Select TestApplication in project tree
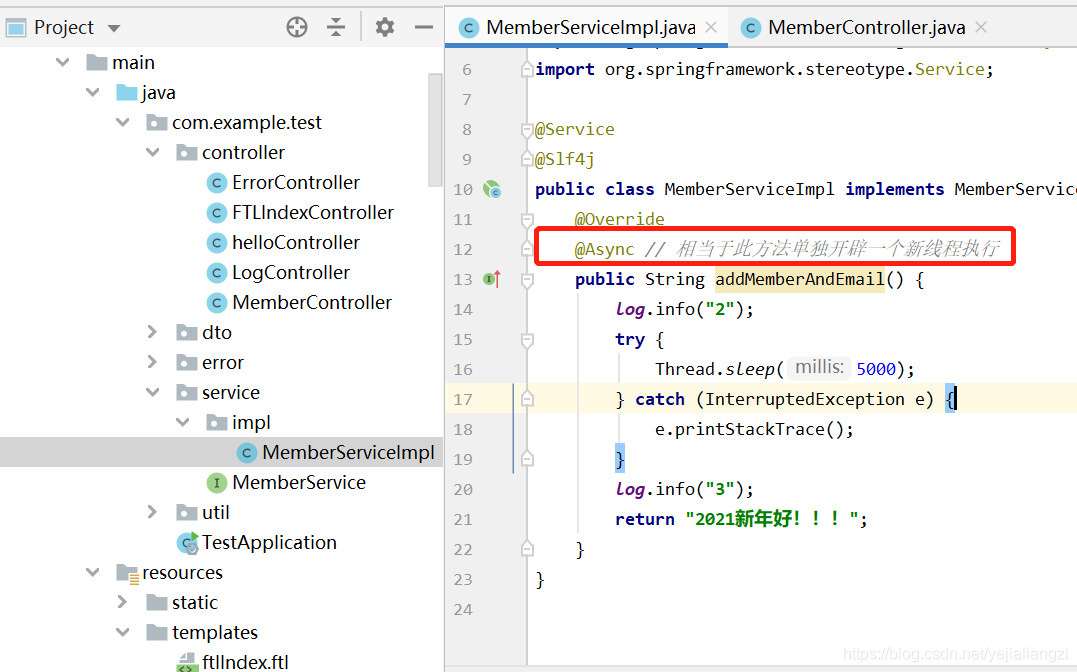This screenshot has height=672, width=1077. click(269, 543)
